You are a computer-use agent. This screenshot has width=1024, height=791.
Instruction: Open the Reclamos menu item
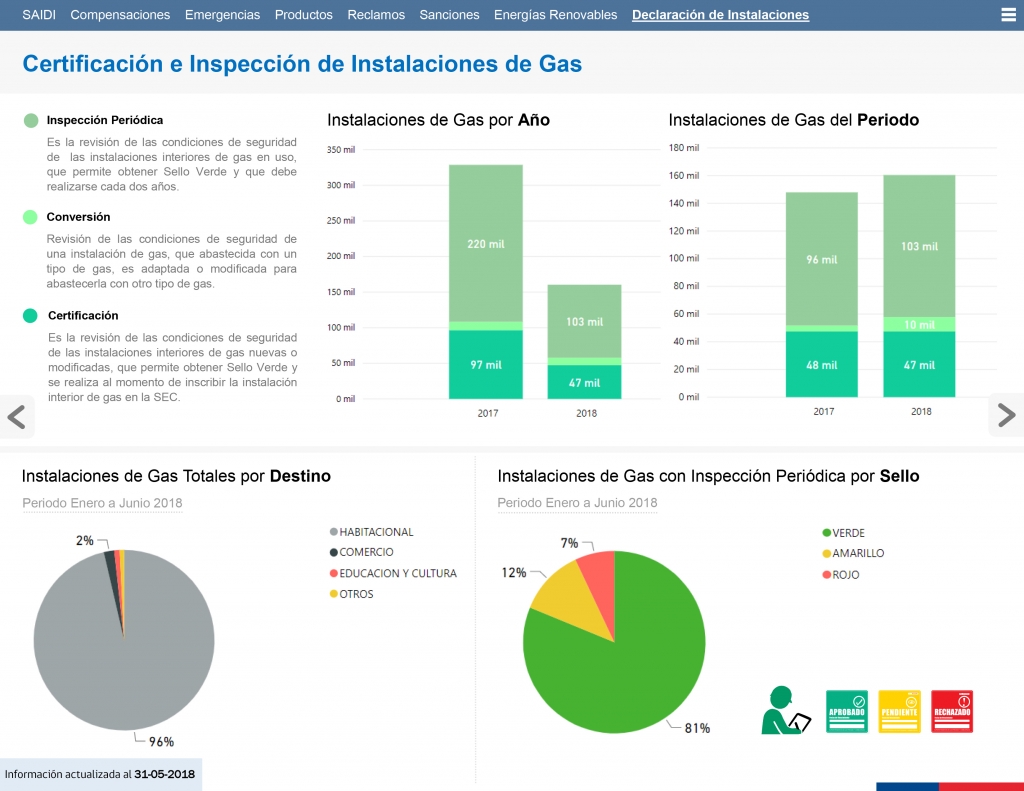click(x=376, y=15)
